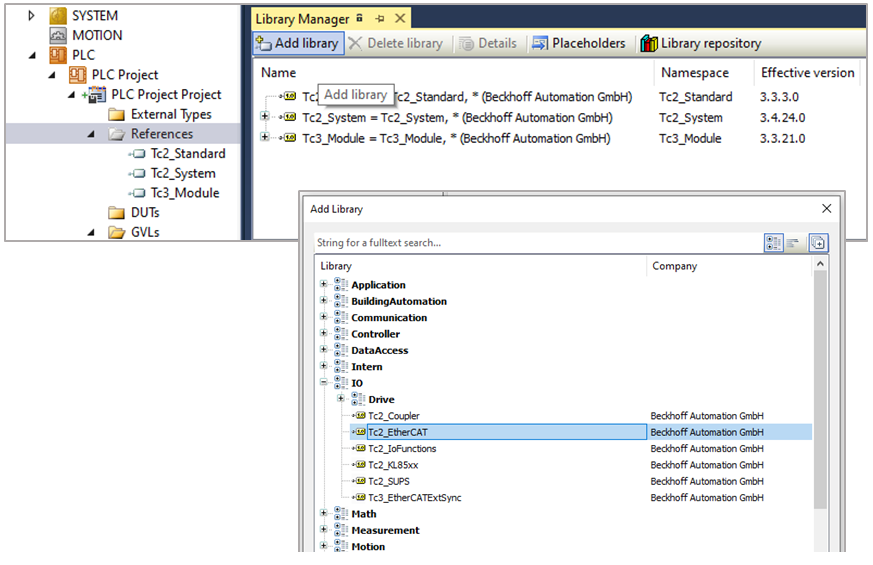Click the SYSTEM node icon

tap(58, 16)
